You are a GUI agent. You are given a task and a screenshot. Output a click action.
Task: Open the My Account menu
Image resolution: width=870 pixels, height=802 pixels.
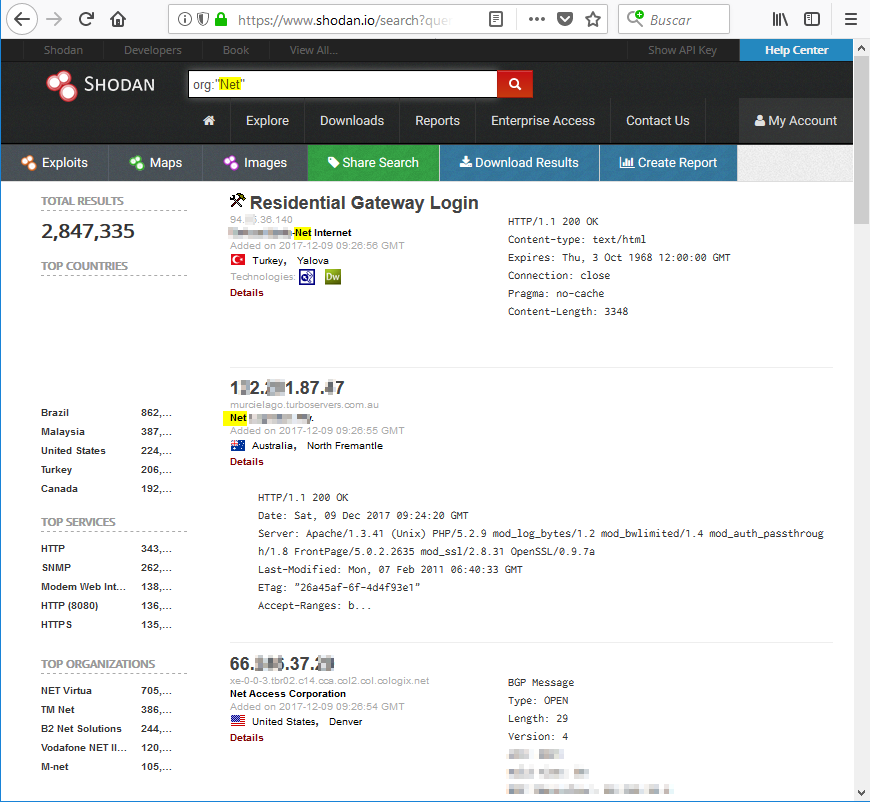795,121
